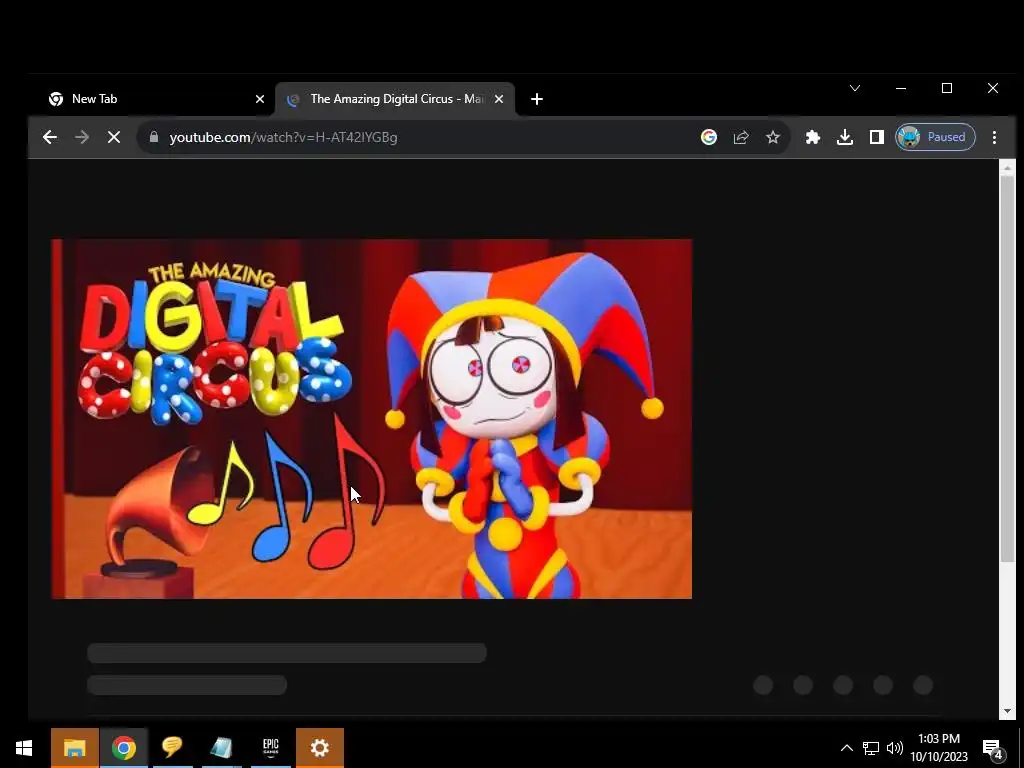The height and width of the screenshot is (768, 1024).
Task: View site information via the lock icon
Action: [154, 137]
